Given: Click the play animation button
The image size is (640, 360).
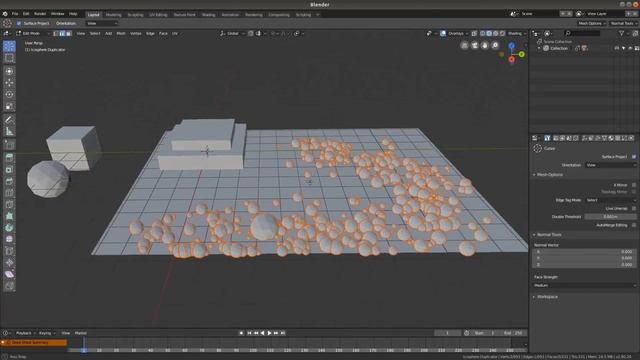Looking at the screenshot, I should (269, 333).
